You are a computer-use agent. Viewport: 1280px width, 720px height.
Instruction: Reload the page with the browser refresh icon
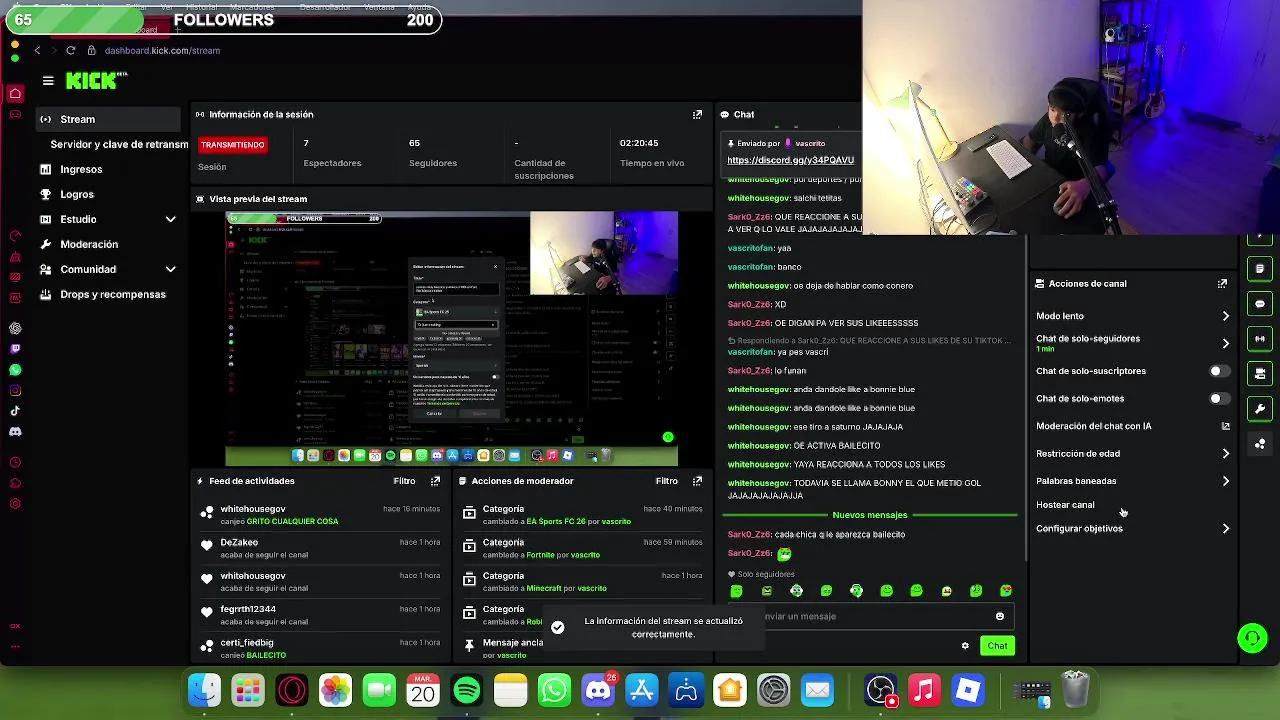point(70,50)
